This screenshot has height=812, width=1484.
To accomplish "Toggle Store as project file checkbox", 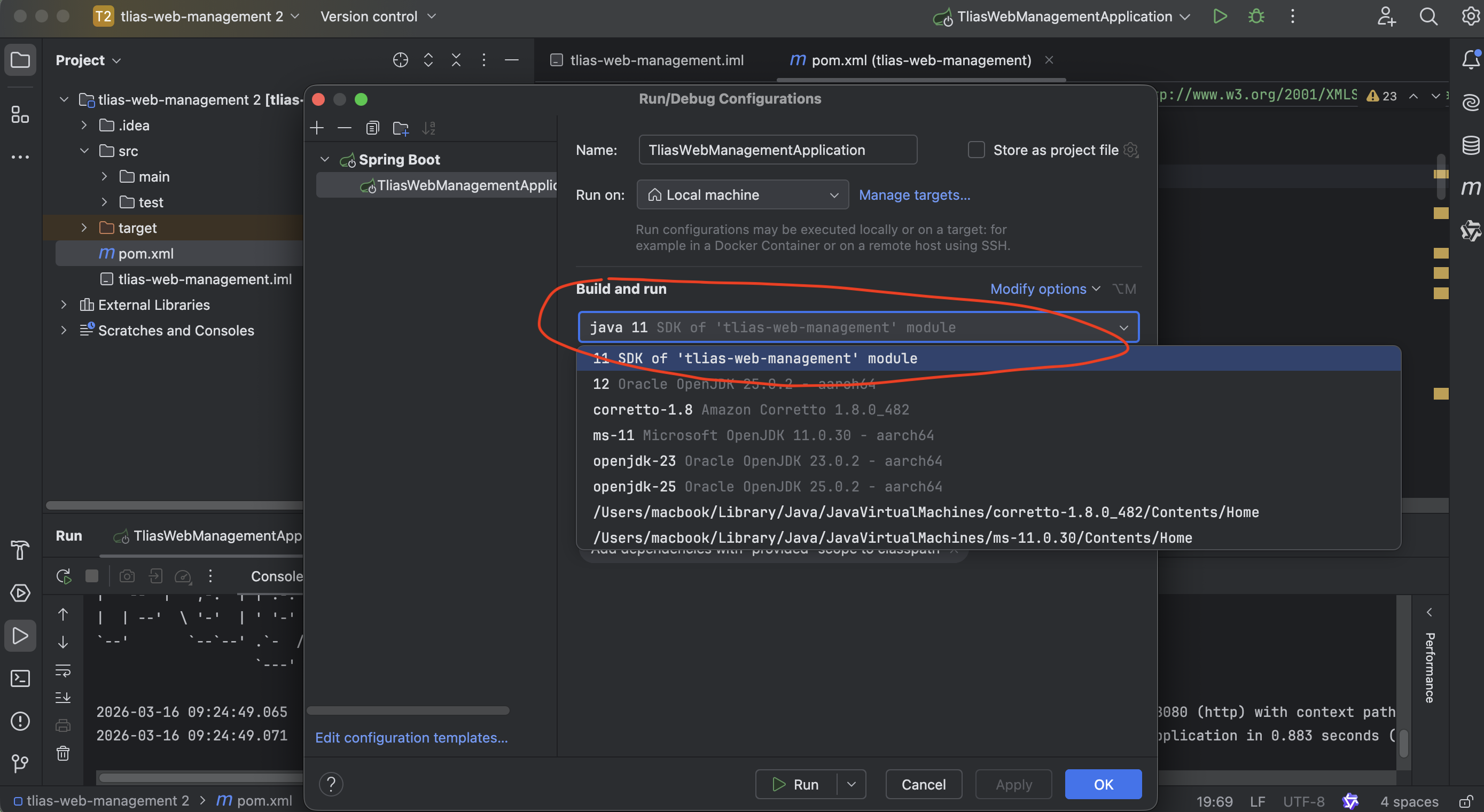I will pos(976,150).
